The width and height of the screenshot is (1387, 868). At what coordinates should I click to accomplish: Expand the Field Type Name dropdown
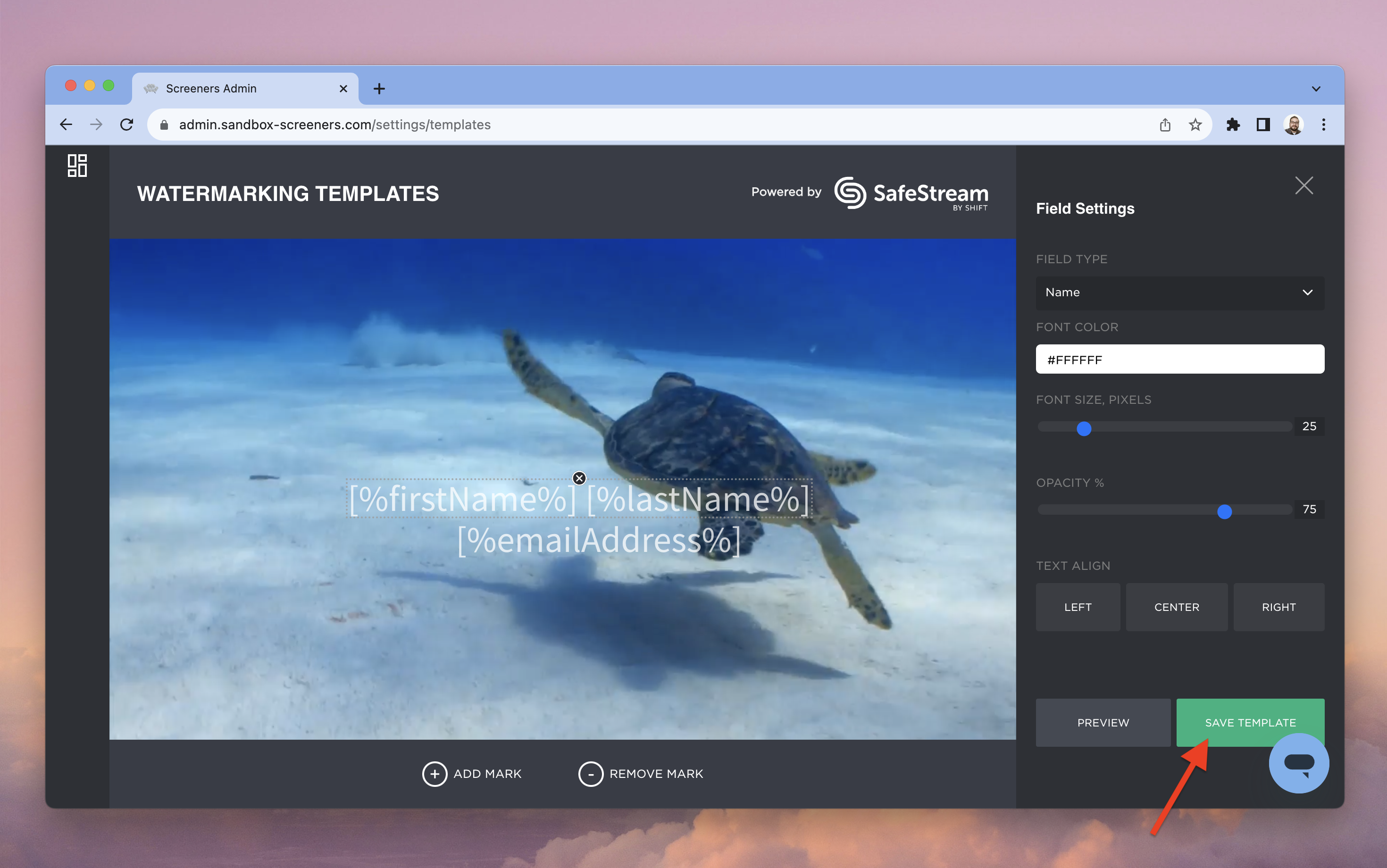point(1180,293)
